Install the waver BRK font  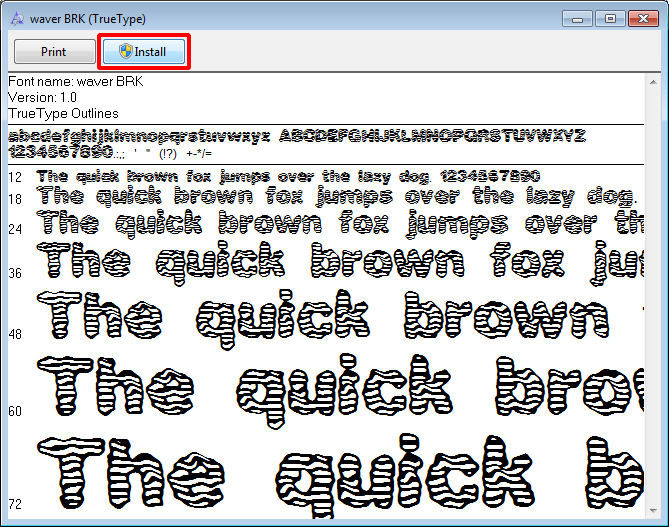[143, 52]
